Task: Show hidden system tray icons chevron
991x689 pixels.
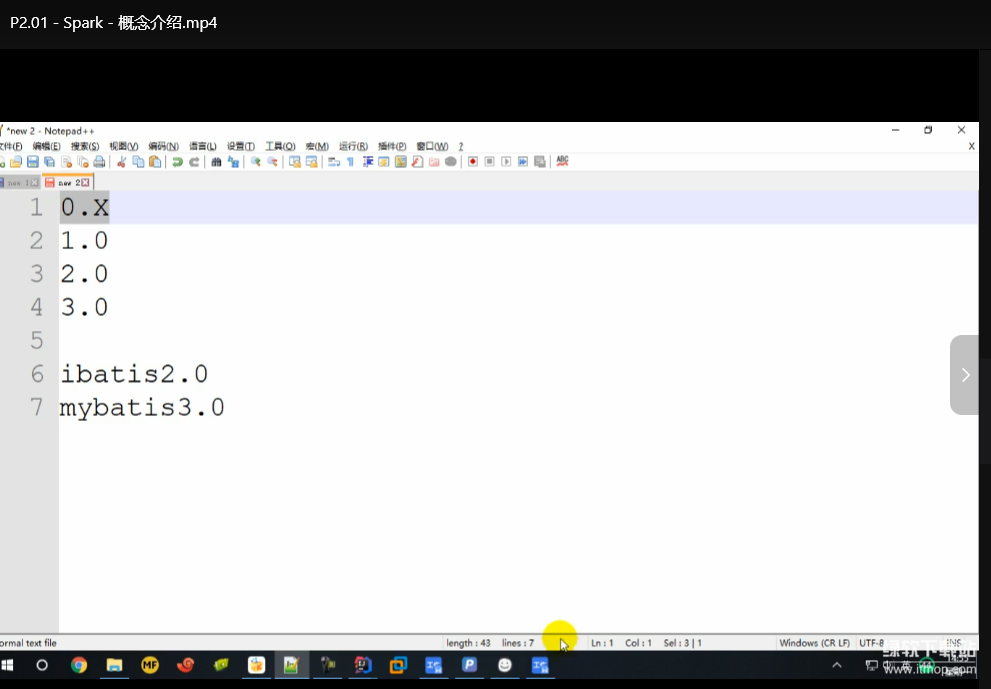Action: tap(837, 665)
